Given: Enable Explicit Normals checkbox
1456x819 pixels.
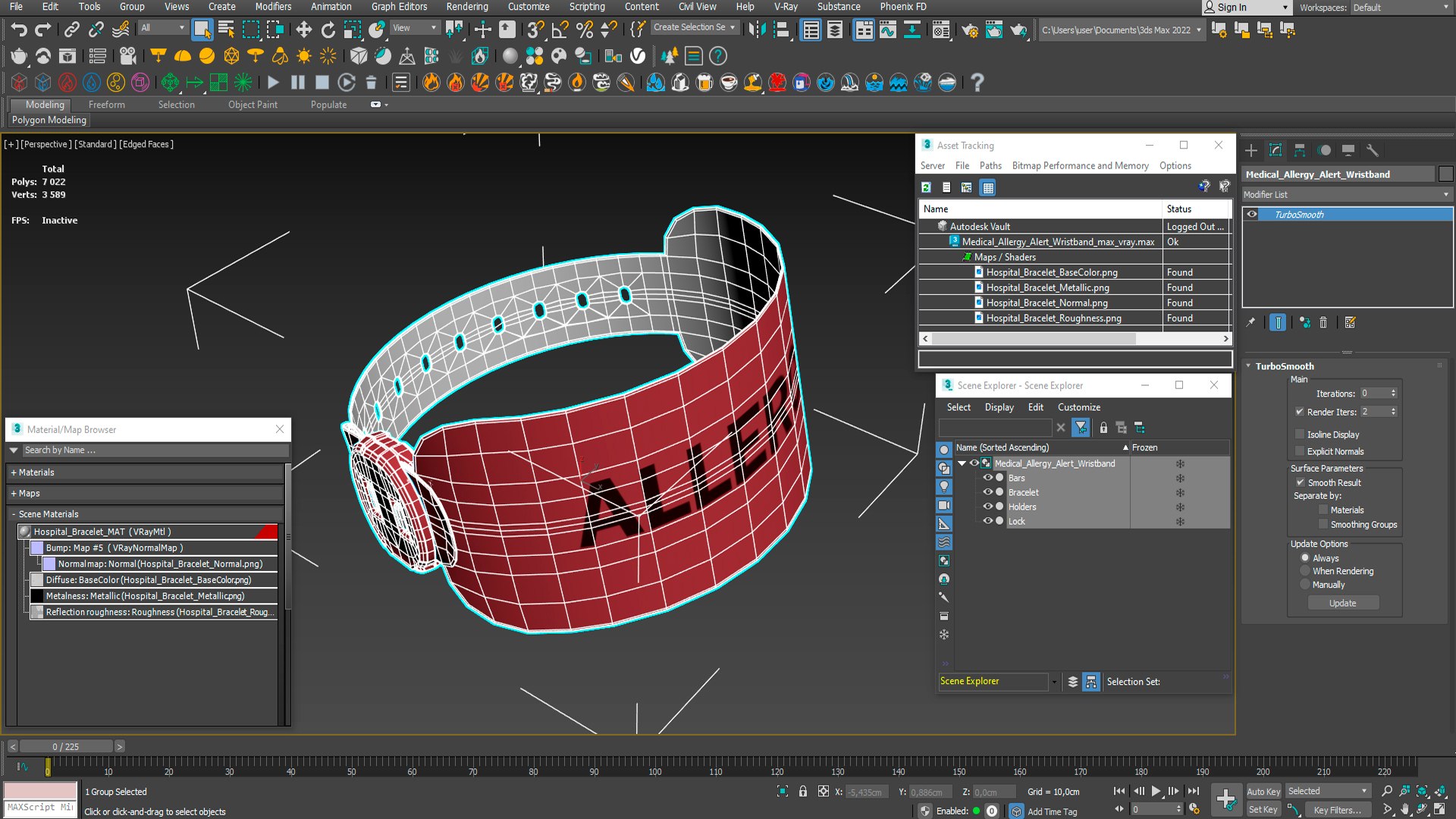Looking at the screenshot, I should pos(1300,451).
